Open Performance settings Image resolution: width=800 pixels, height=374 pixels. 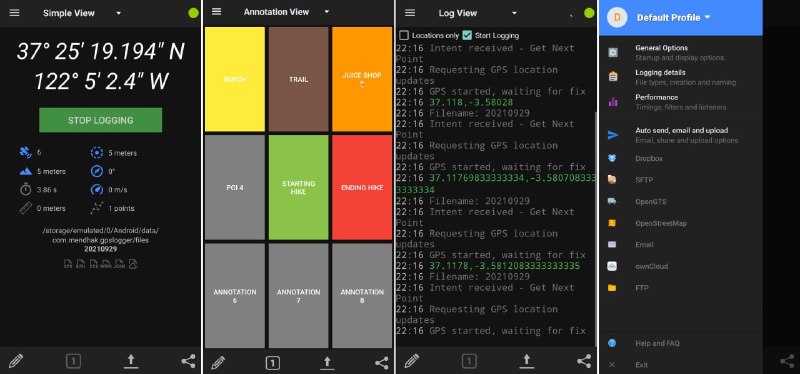click(x=681, y=102)
